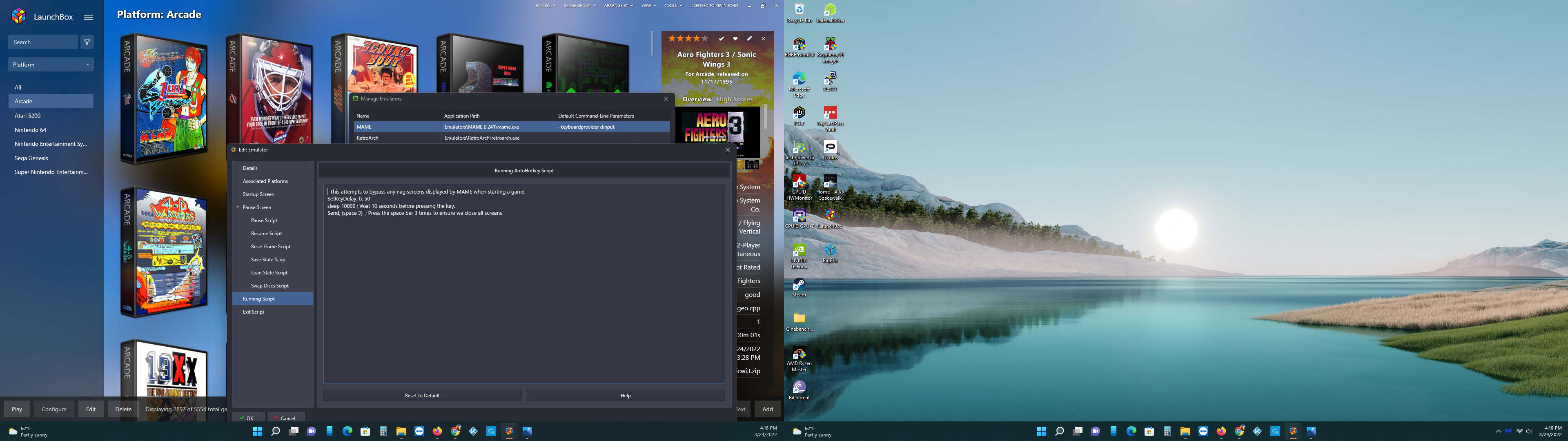The width and height of the screenshot is (1568, 441).
Task: Open the BADGES dropdown menu
Action: tap(546, 5)
